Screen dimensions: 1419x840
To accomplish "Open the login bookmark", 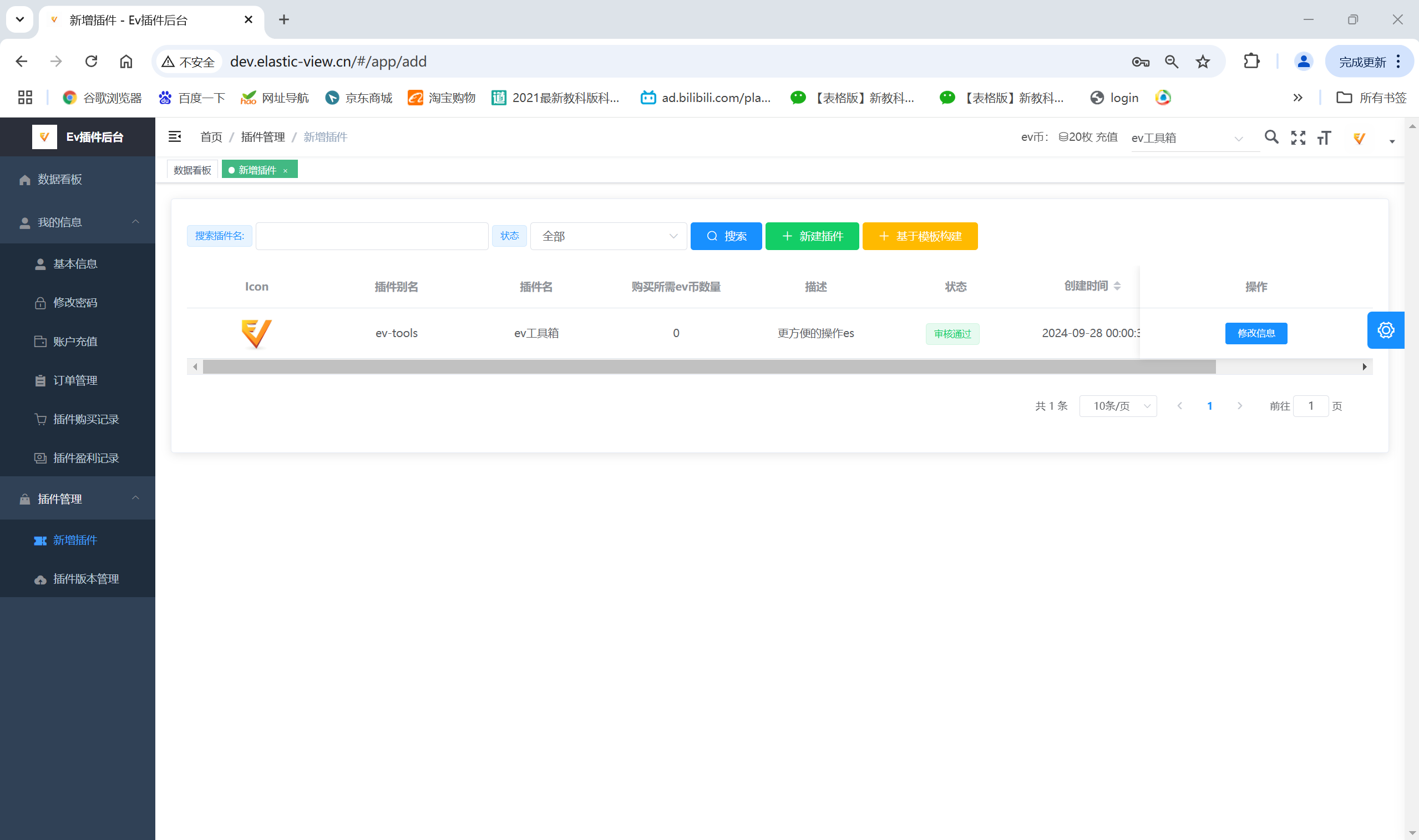I will click(x=1114, y=98).
